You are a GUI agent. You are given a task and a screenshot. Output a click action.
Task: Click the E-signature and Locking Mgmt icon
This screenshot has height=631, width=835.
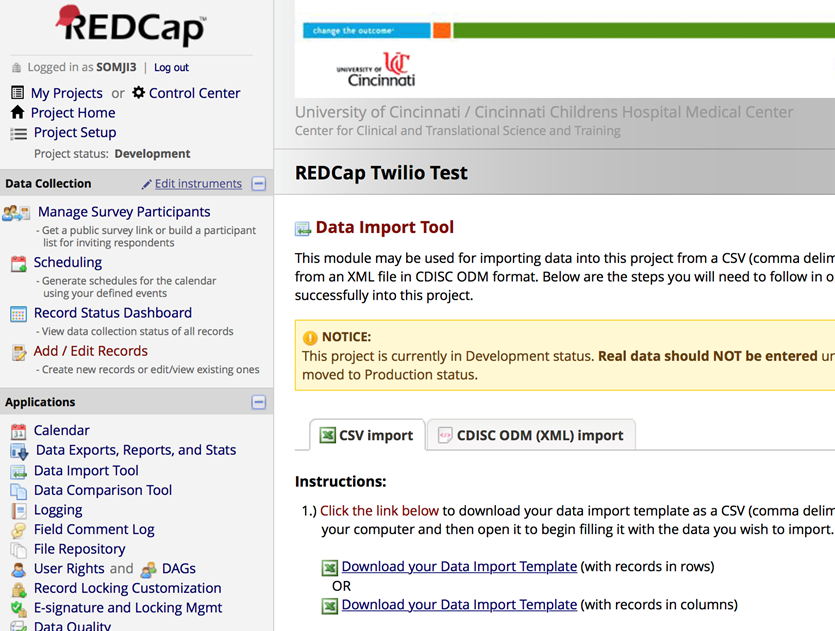coord(19,609)
